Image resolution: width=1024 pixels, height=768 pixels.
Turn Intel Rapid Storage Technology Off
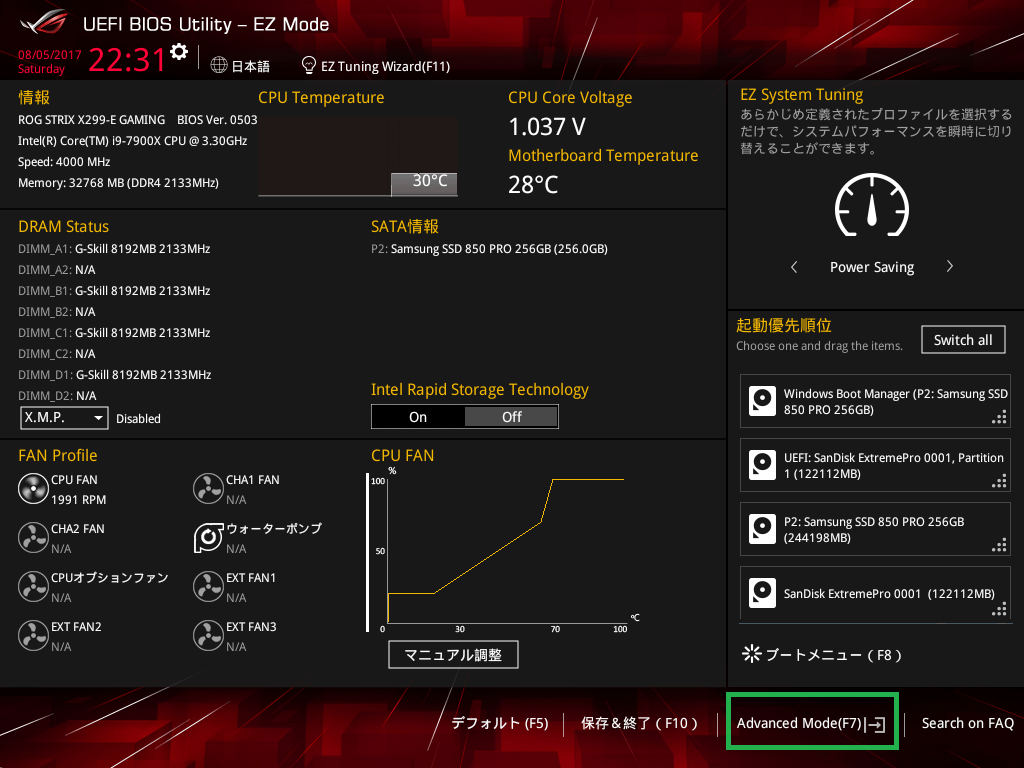pyautogui.click(x=511, y=417)
